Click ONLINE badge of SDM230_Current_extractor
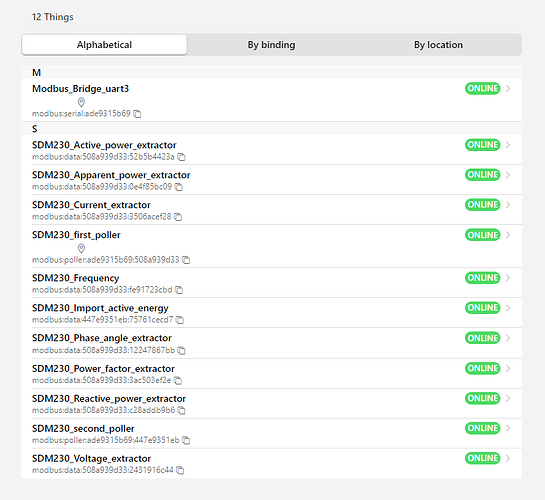The height and width of the screenshot is (500, 545). pyautogui.click(x=482, y=205)
